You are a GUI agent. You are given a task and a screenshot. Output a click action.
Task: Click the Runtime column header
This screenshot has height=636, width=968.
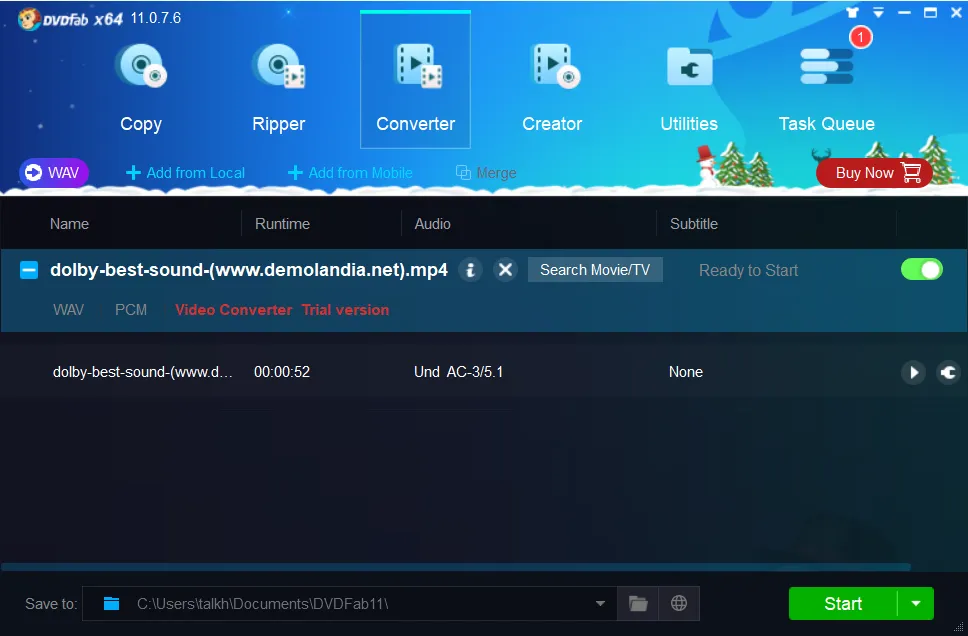click(x=282, y=224)
